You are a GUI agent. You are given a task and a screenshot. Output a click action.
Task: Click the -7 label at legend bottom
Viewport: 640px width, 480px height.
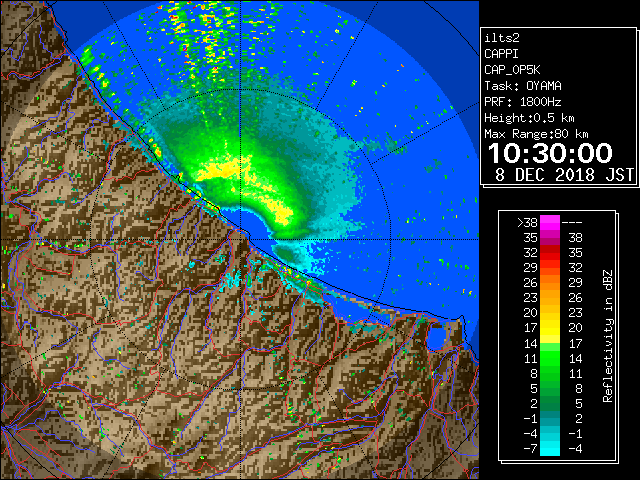pyautogui.click(x=531, y=449)
